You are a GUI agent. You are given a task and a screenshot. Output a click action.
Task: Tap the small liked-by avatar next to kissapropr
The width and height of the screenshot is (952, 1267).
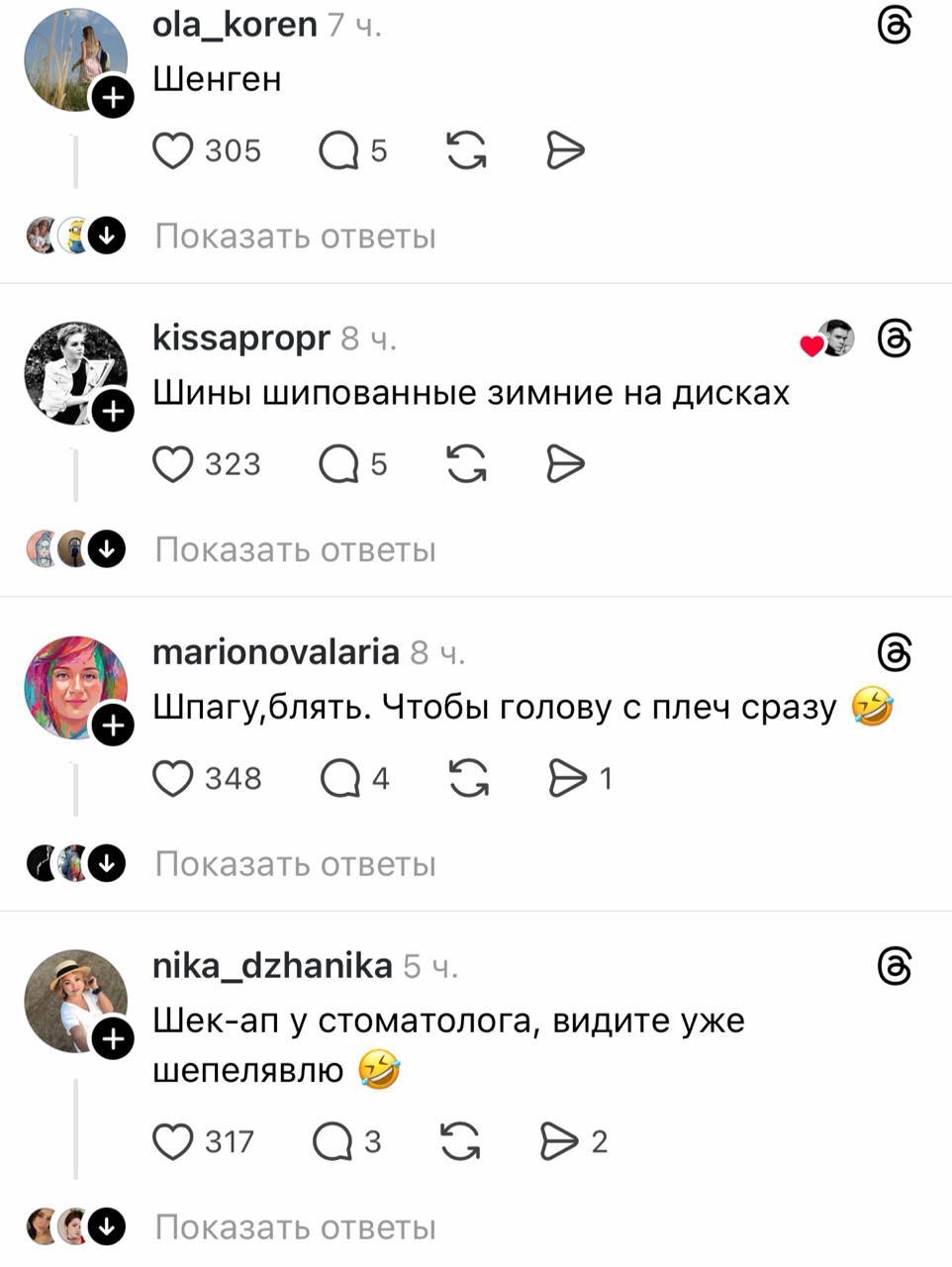(x=837, y=339)
